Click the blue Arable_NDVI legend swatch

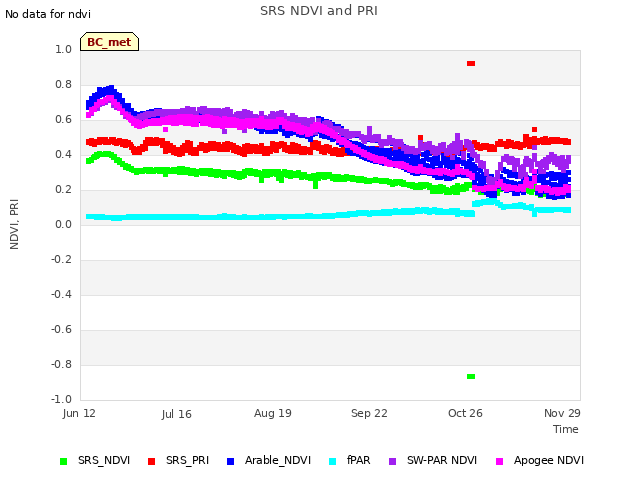[230, 461]
